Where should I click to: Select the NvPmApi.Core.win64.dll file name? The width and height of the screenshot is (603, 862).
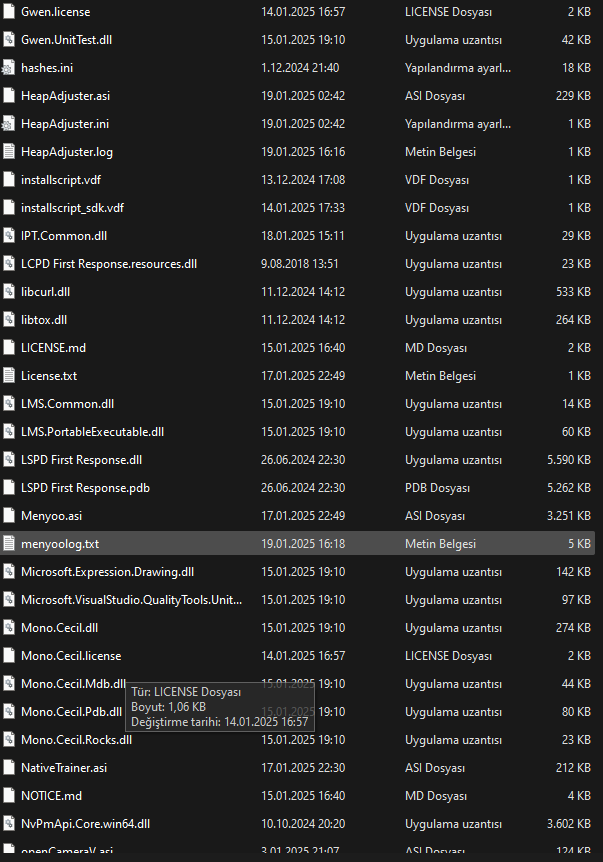pos(85,824)
